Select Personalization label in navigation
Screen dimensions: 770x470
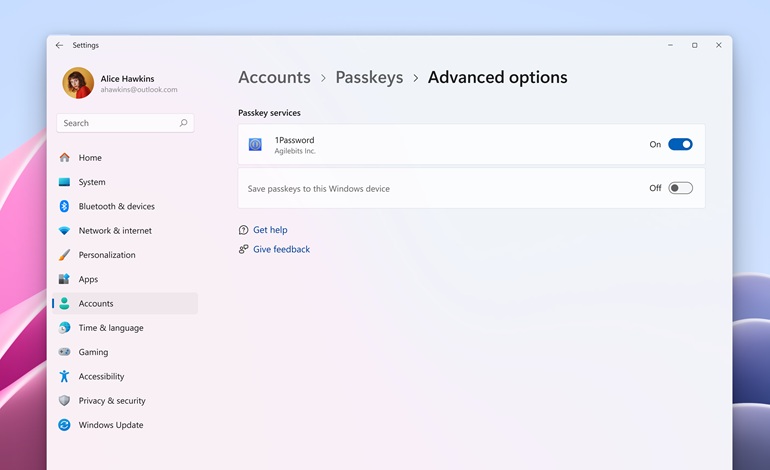(x=107, y=255)
